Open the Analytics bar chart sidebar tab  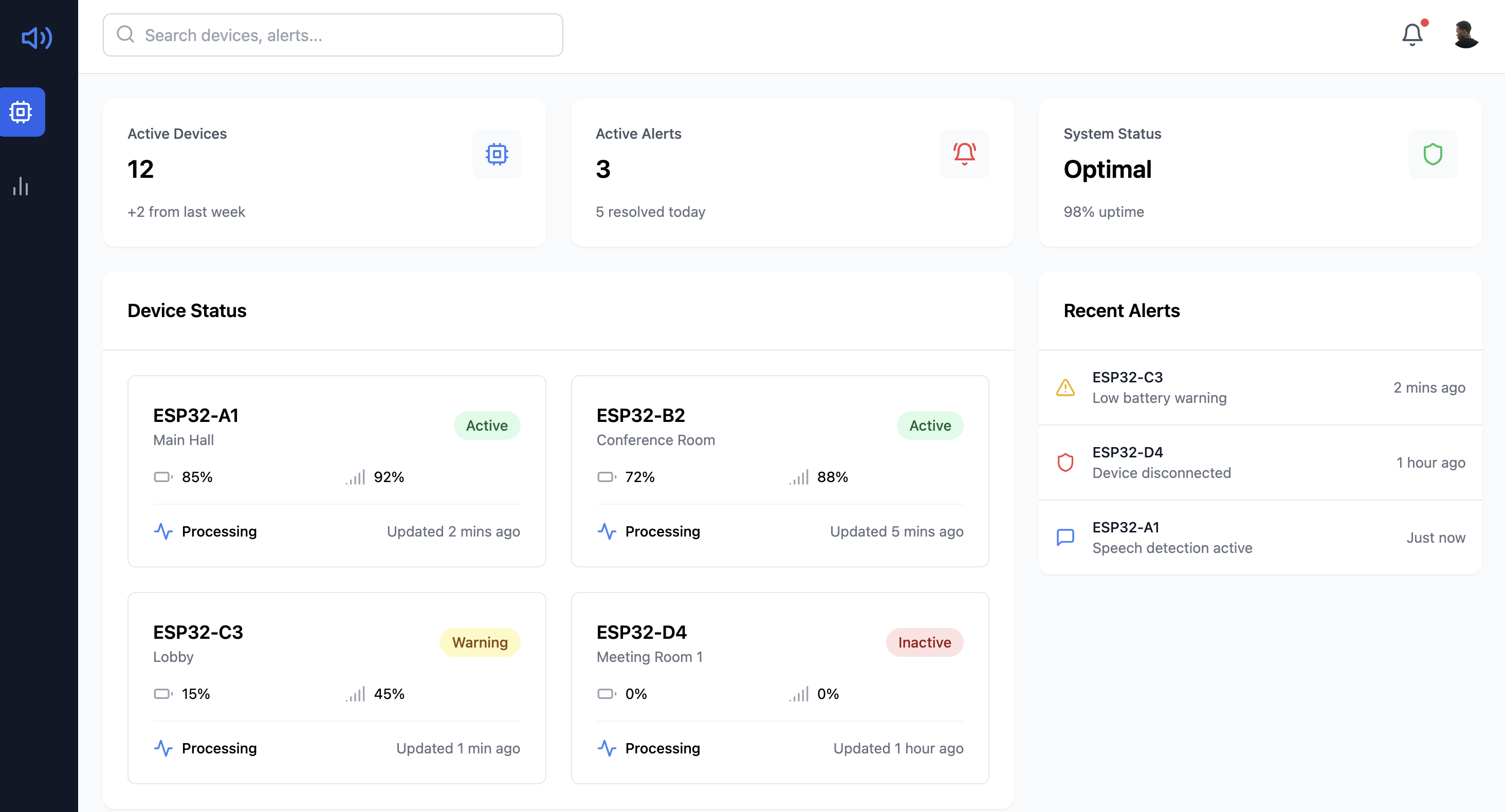click(x=21, y=187)
